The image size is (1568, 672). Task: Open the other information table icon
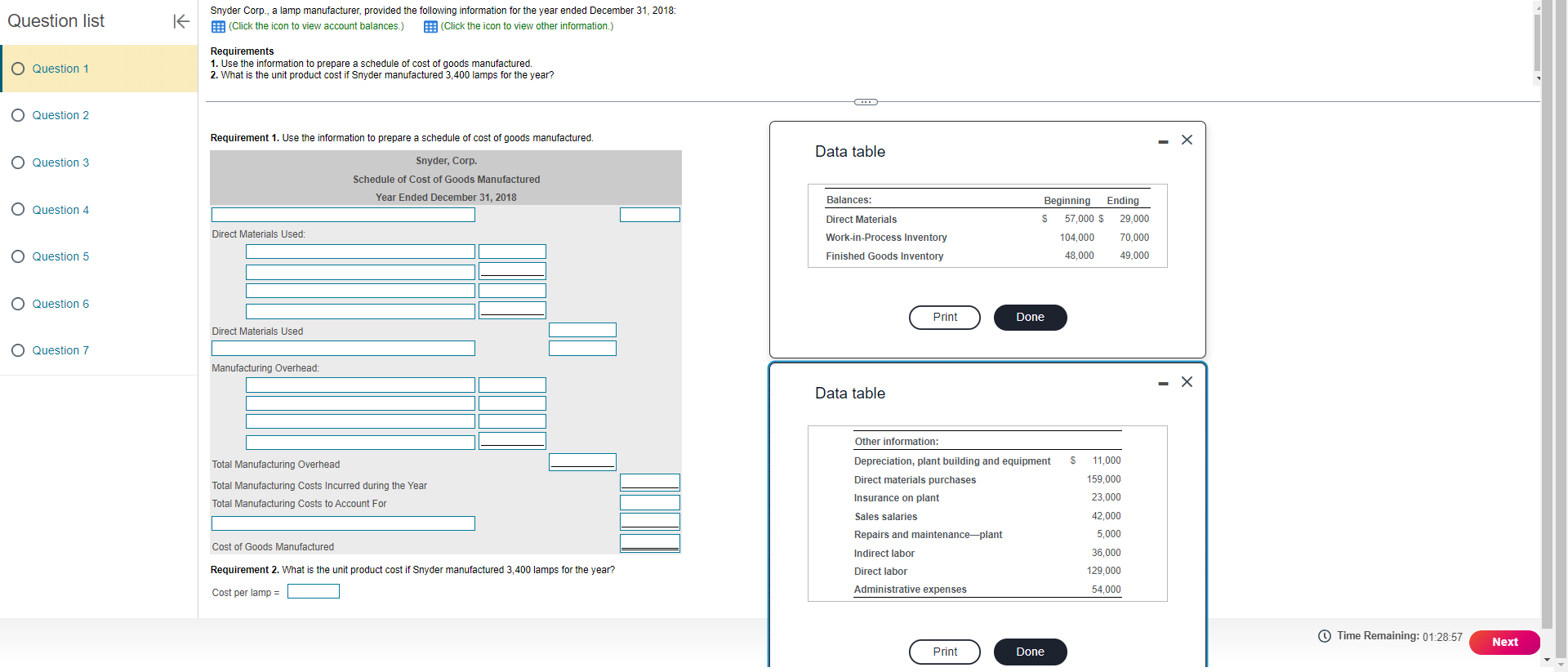click(430, 26)
